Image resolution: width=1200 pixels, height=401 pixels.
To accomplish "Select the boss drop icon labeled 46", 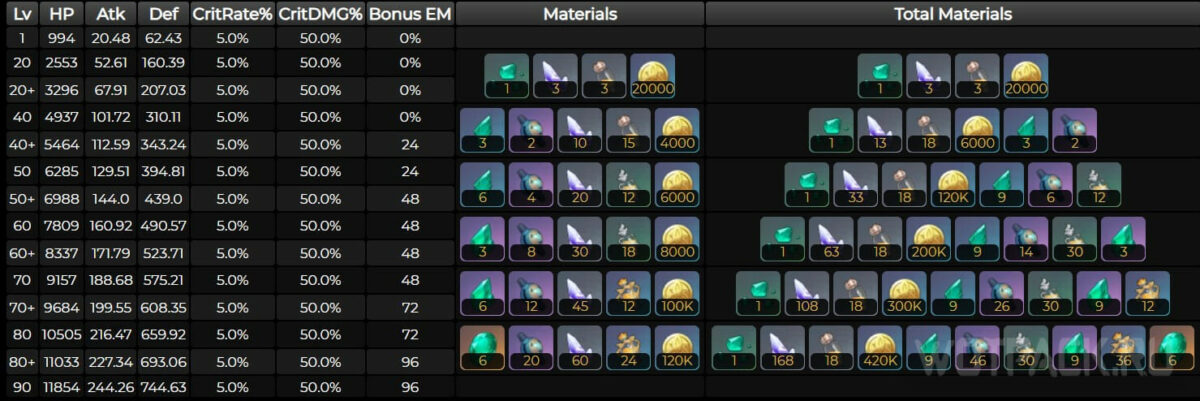I will click(977, 345).
